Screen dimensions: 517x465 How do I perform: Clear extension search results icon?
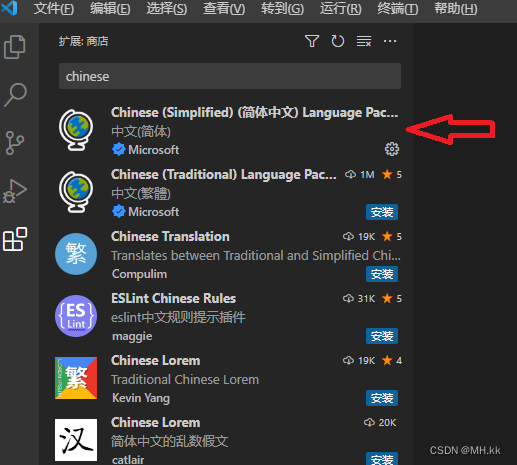(364, 41)
